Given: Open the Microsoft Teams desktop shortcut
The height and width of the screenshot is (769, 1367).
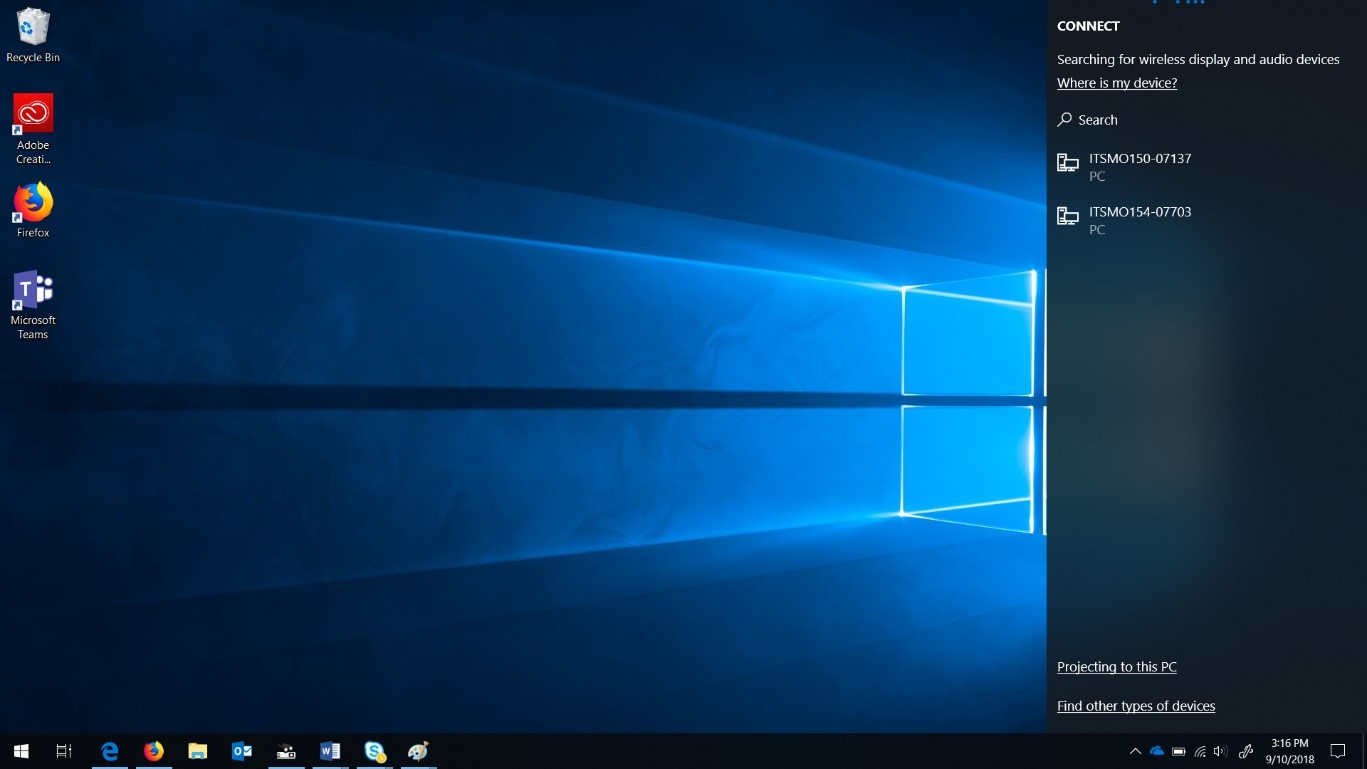Looking at the screenshot, I should coord(33,305).
